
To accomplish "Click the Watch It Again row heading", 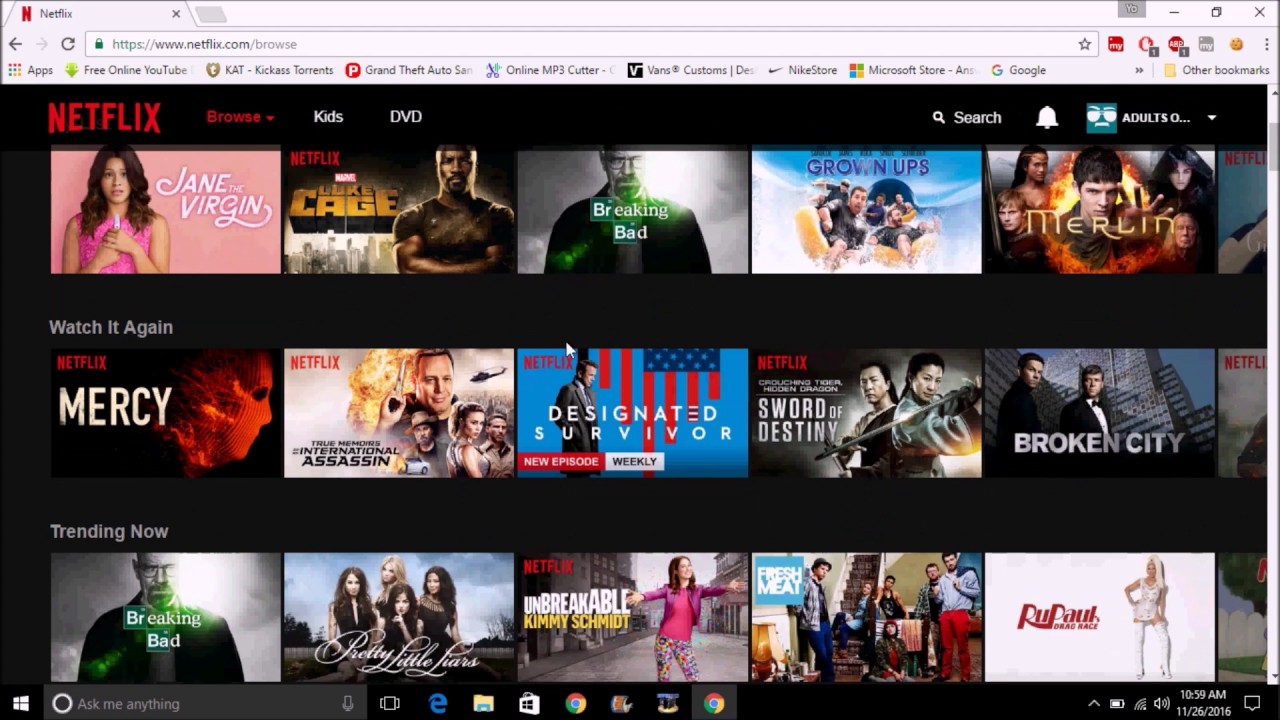I will pyautogui.click(x=111, y=327).
